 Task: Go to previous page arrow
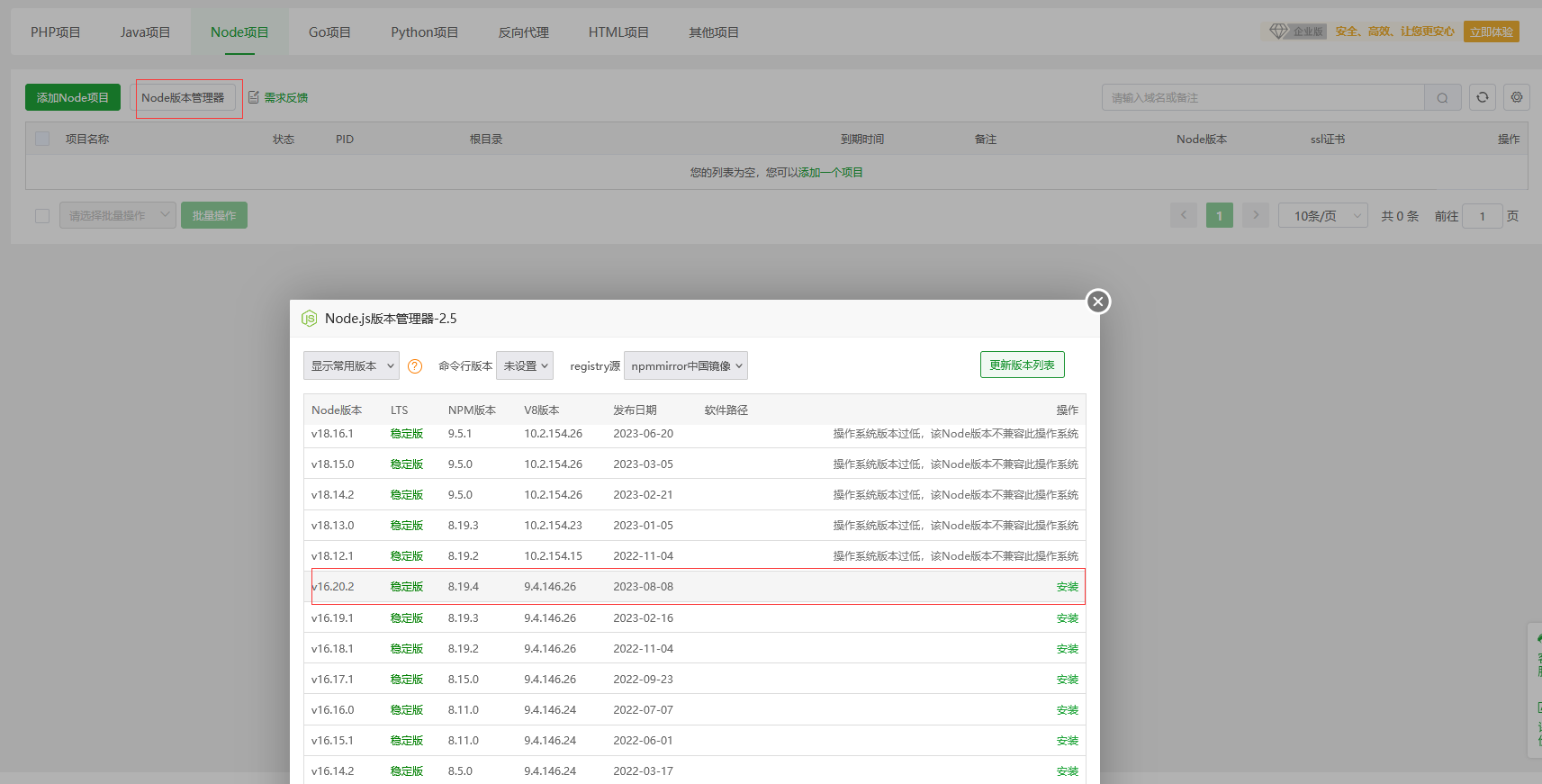coord(1184,215)
